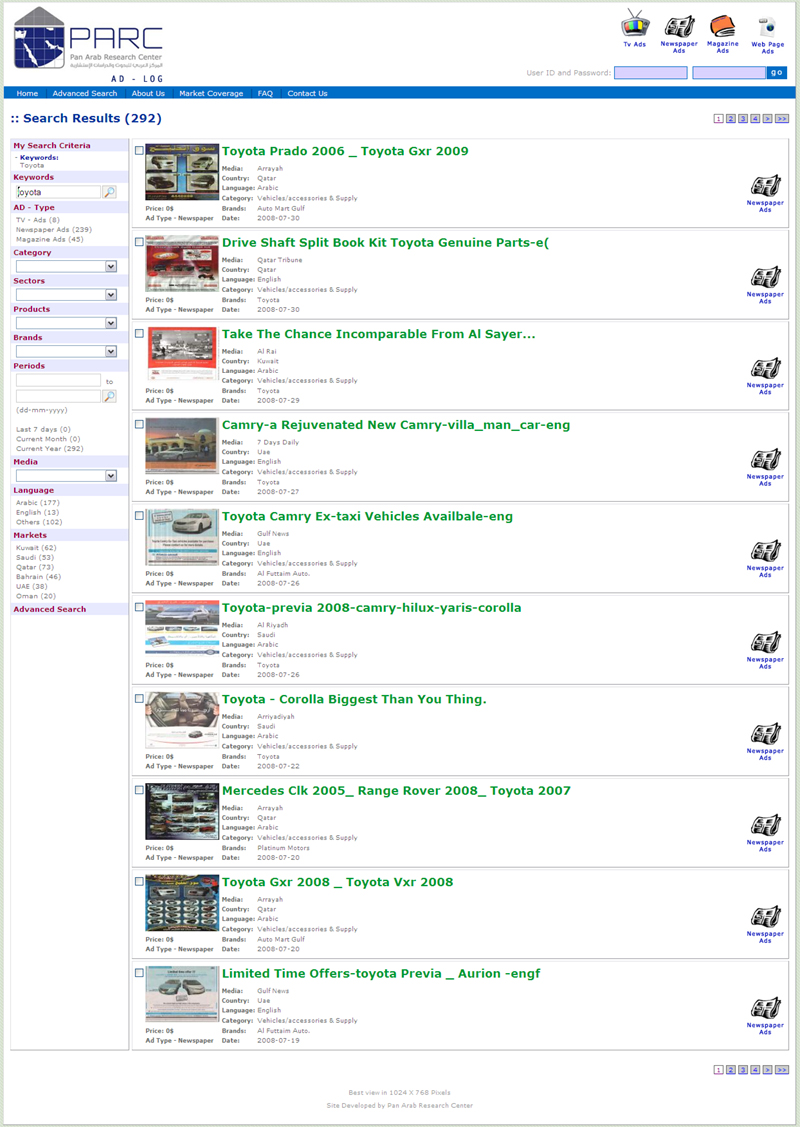
Task: Filter by Magazine Ads (45)
Action: click(x=50, y=239)
